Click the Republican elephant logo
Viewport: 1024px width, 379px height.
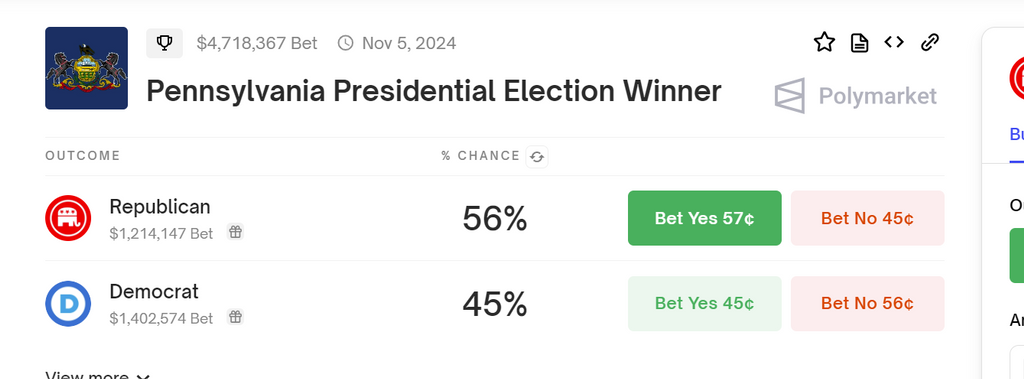tap(68, 218)
